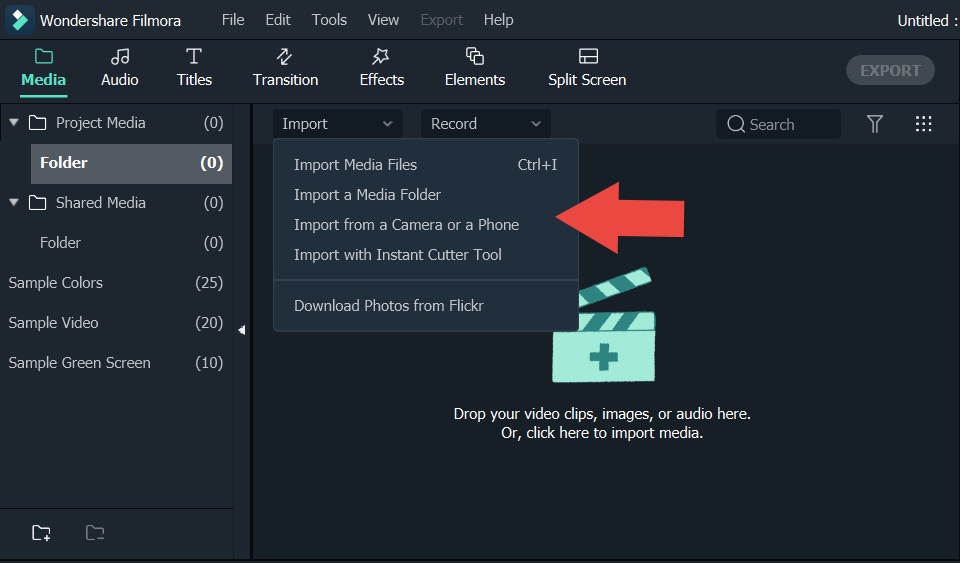Collapse the media library side panel arrow

(x=242, y=330)
